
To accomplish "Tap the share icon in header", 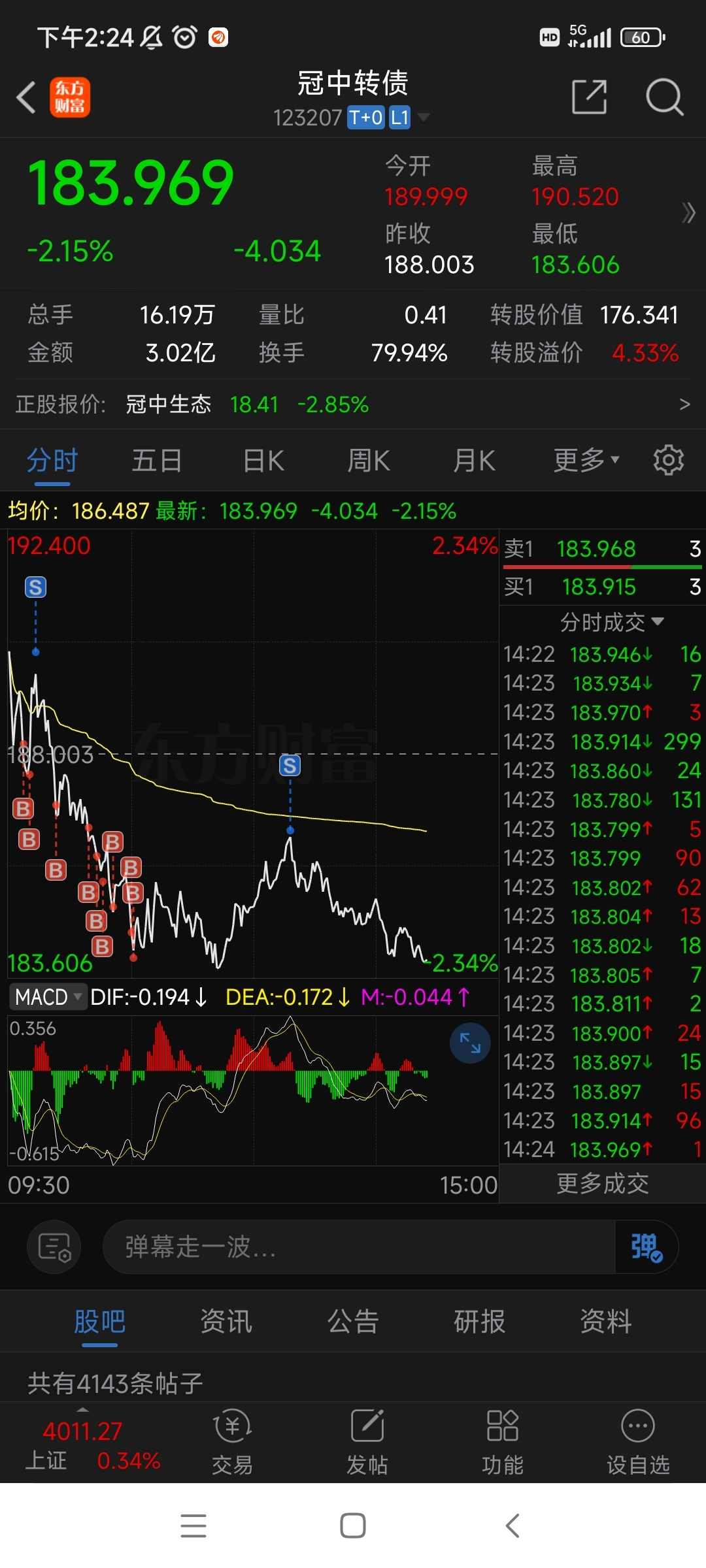I will tap(589, 97).
